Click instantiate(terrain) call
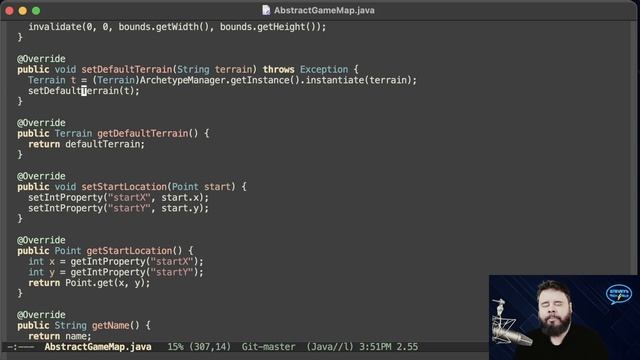This screenshot has width=640, height=360. tap(359, 80)
